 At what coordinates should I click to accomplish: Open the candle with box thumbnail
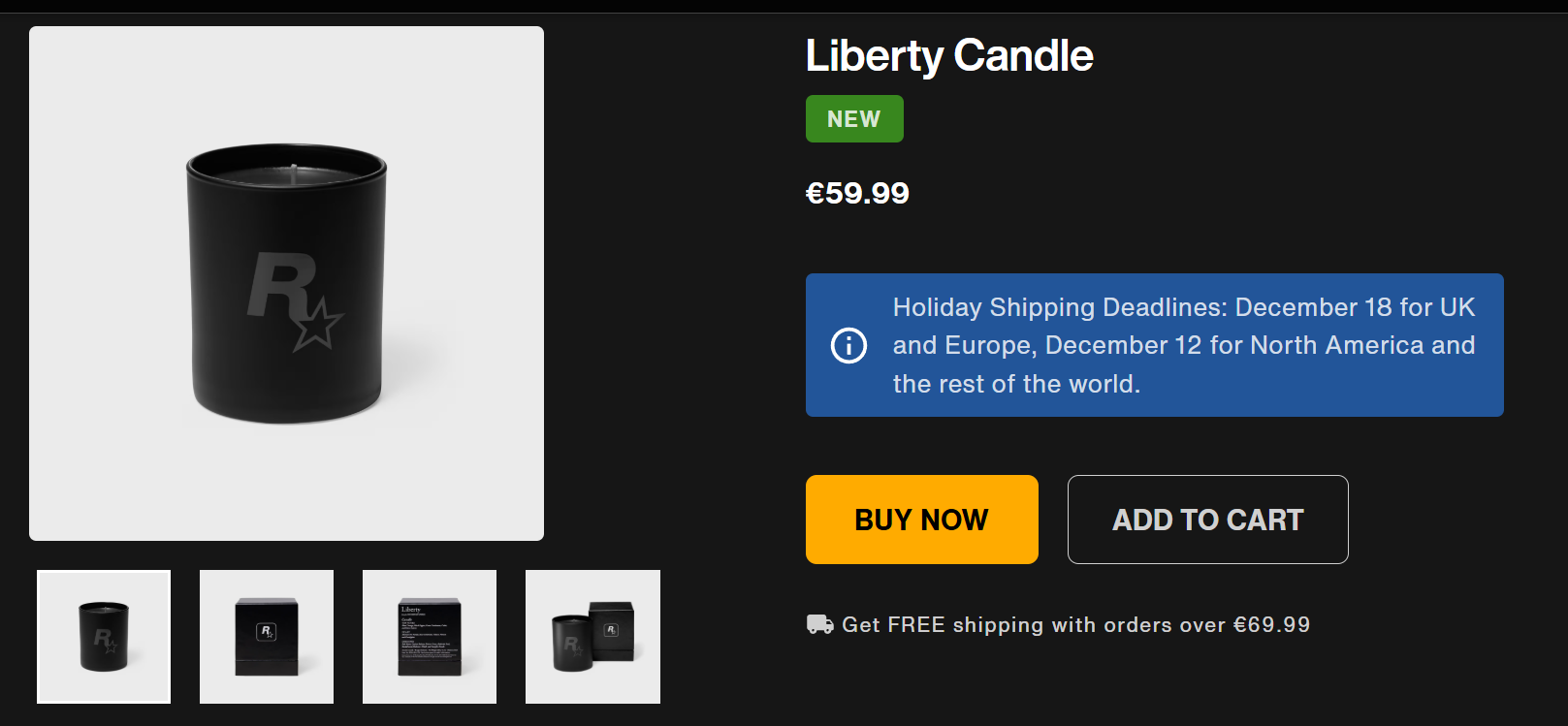click(x=592, y=637)
